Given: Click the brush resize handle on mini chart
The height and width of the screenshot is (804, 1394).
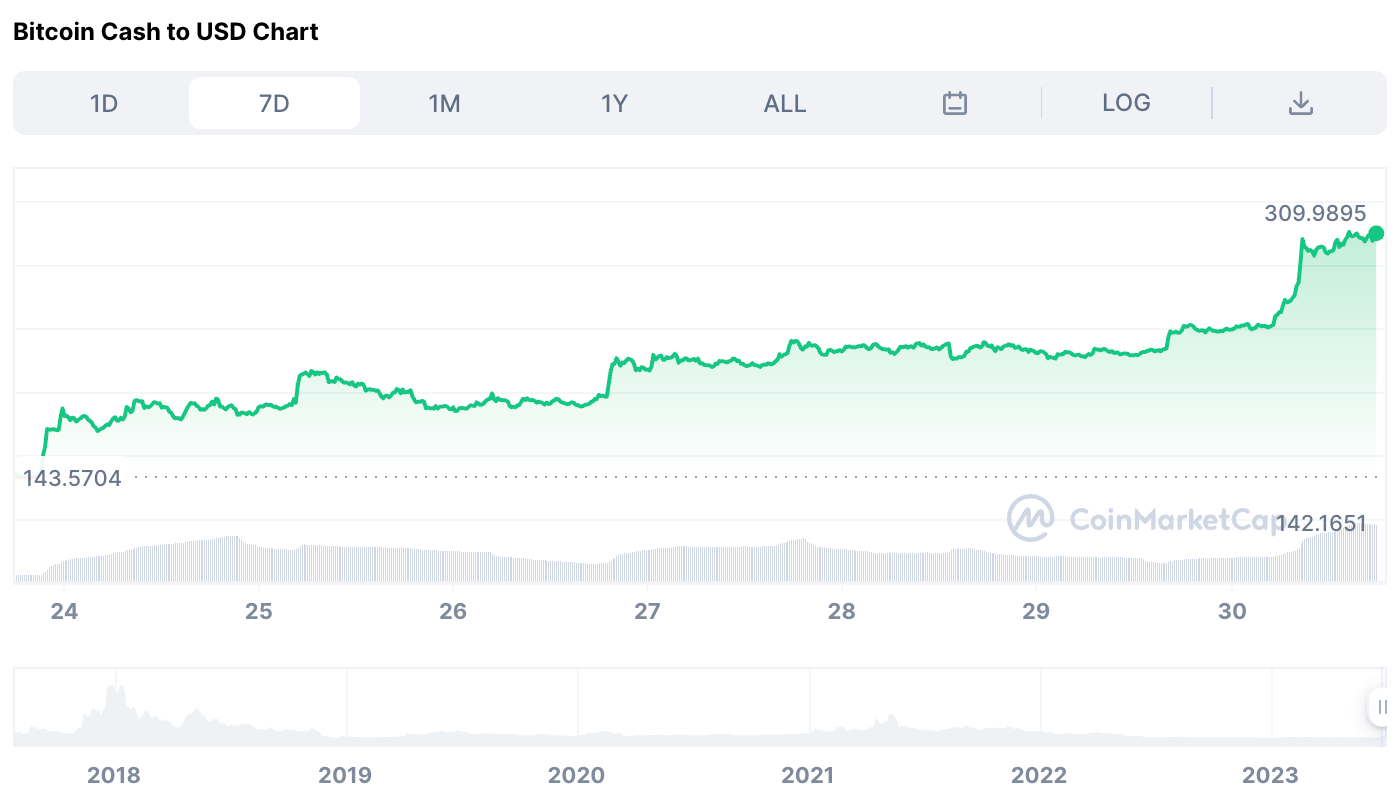Looking at the screenshot, I should [x=1382, y=706].
